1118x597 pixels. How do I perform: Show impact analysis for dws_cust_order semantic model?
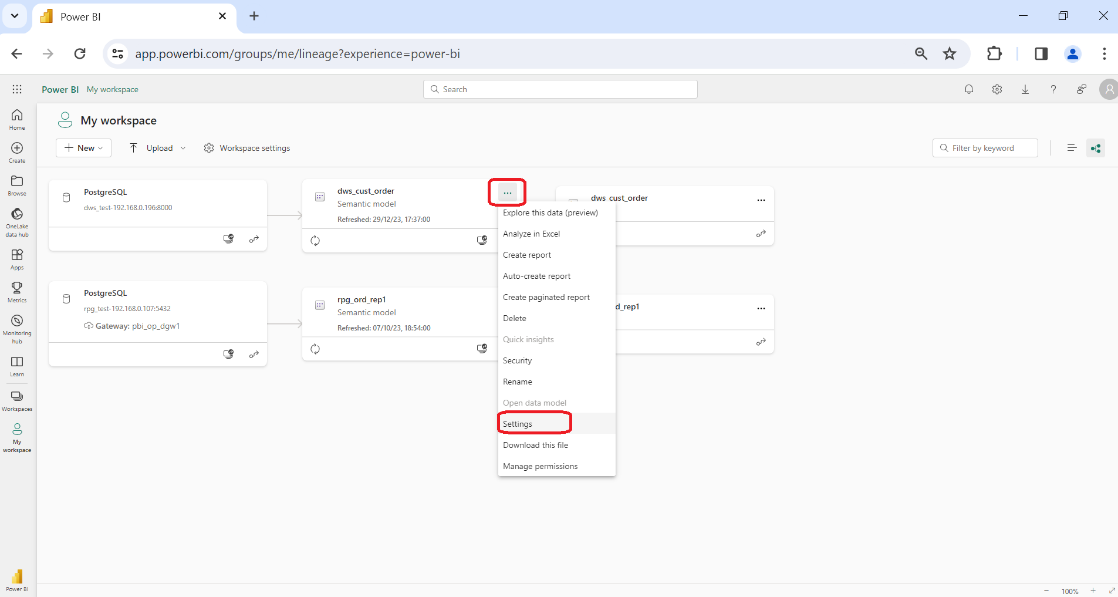[x=482, y=240]
